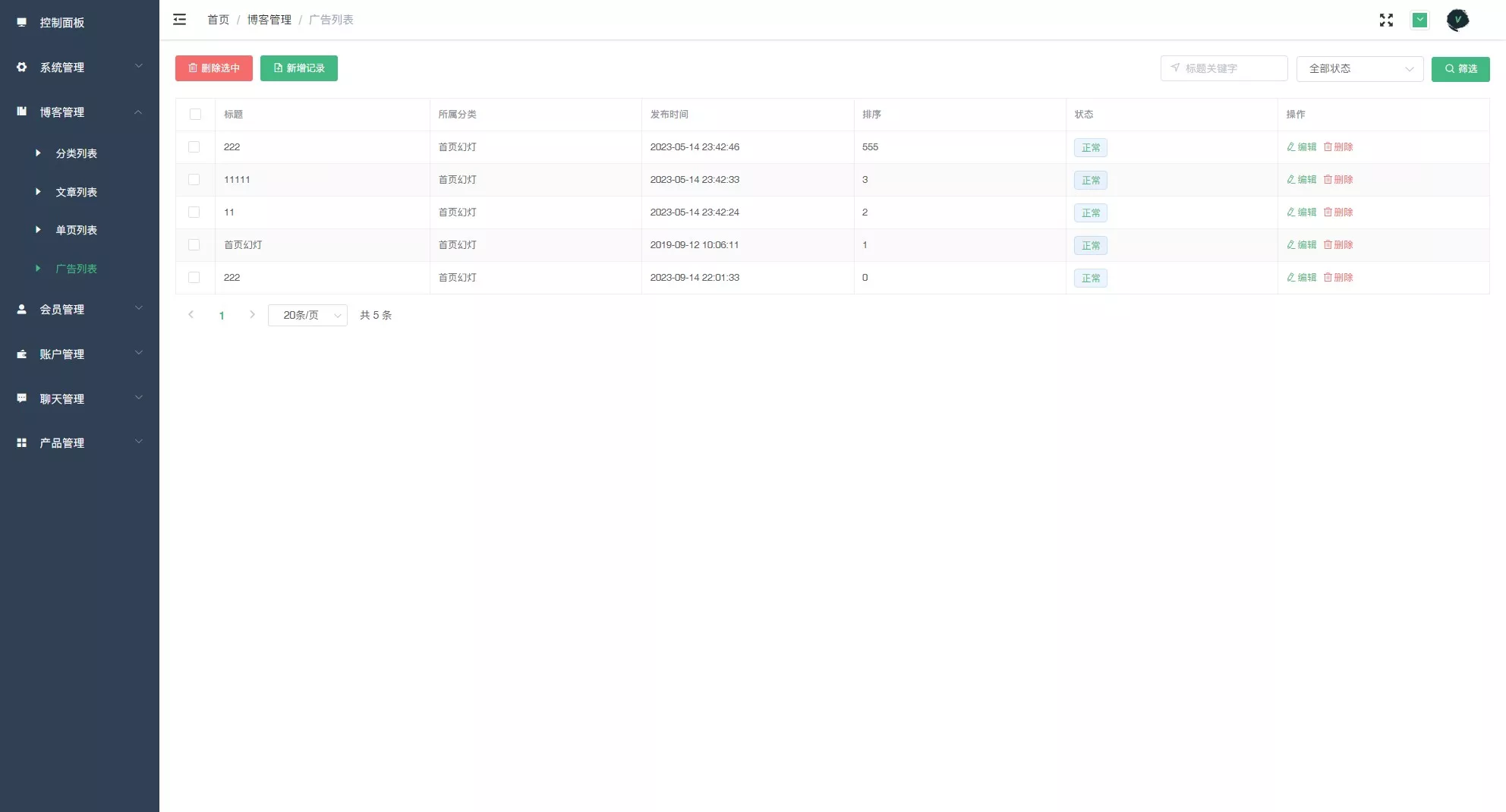Viewport: 1506px width, 812px height.
Task: Tick the checkbox for the 首页幻灯 titled row
Action: 194,245
